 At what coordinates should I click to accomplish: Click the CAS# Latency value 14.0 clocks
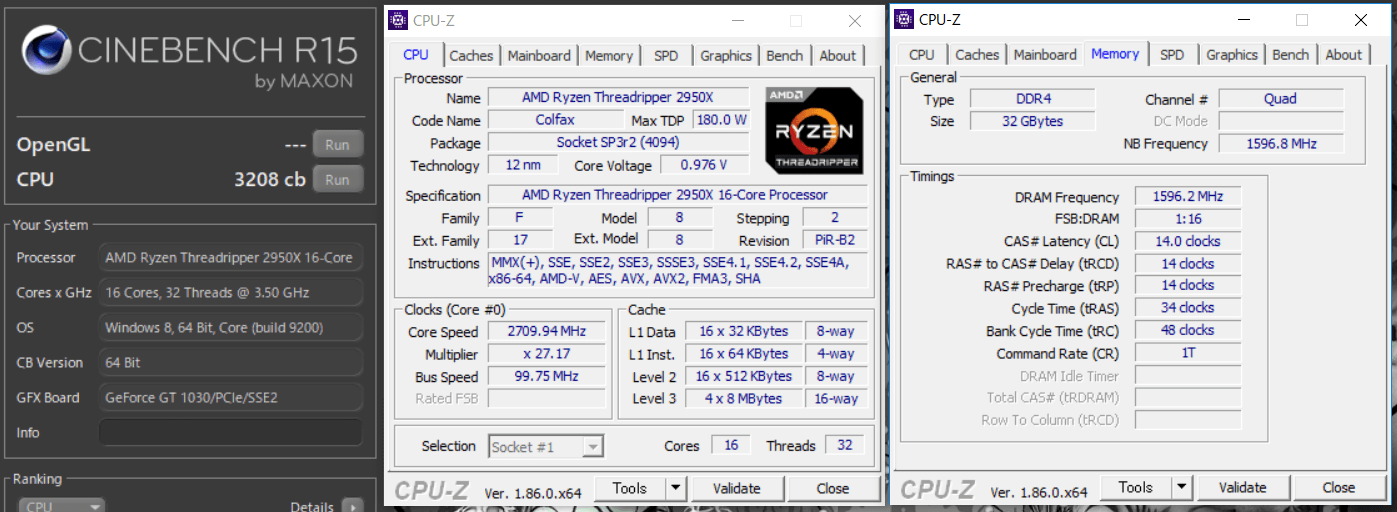pyautogui.click(x=1188, y=241)
